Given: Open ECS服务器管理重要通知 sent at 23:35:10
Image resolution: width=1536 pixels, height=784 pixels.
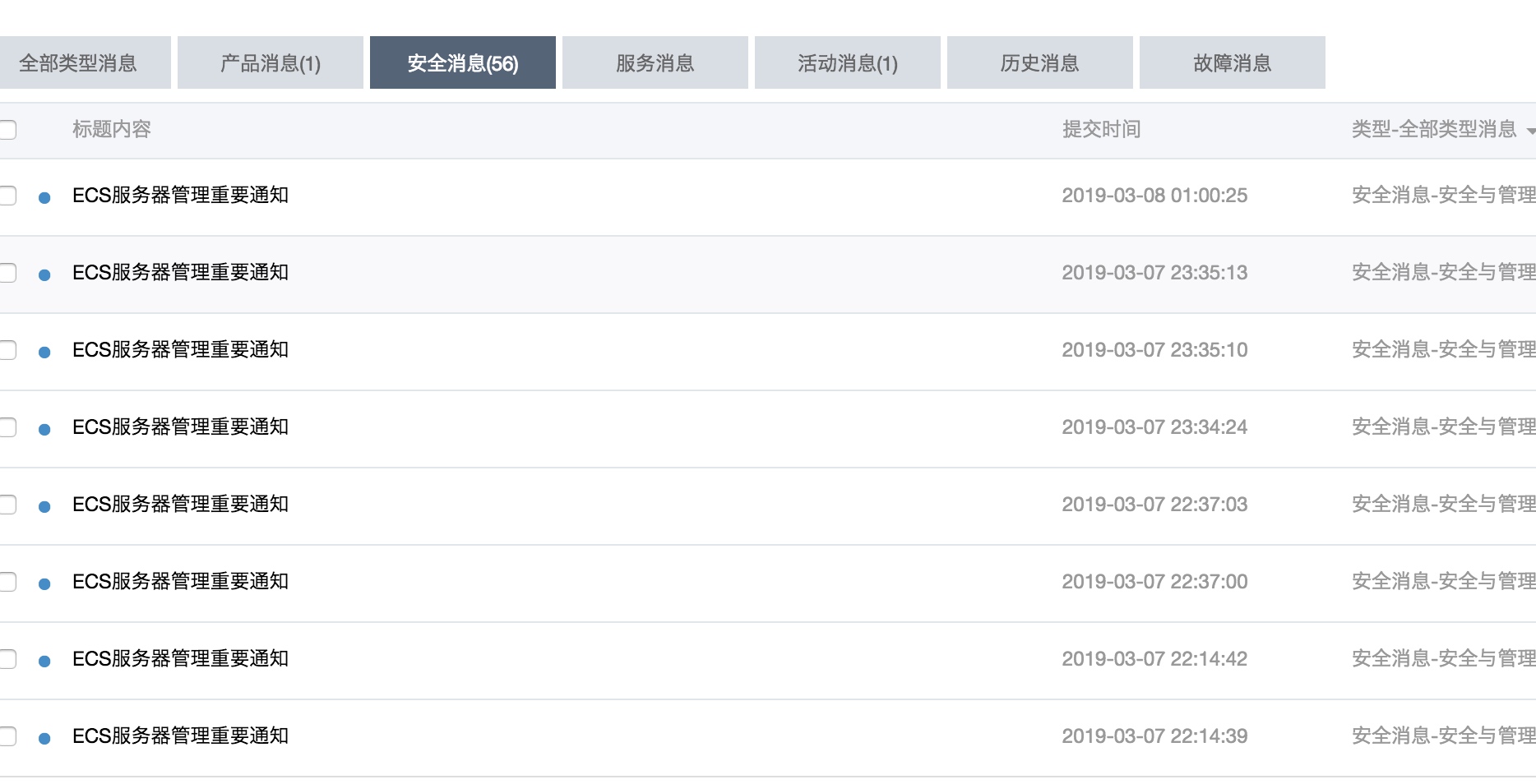Looking at the screenshot, I should click(x=181, y=350).
